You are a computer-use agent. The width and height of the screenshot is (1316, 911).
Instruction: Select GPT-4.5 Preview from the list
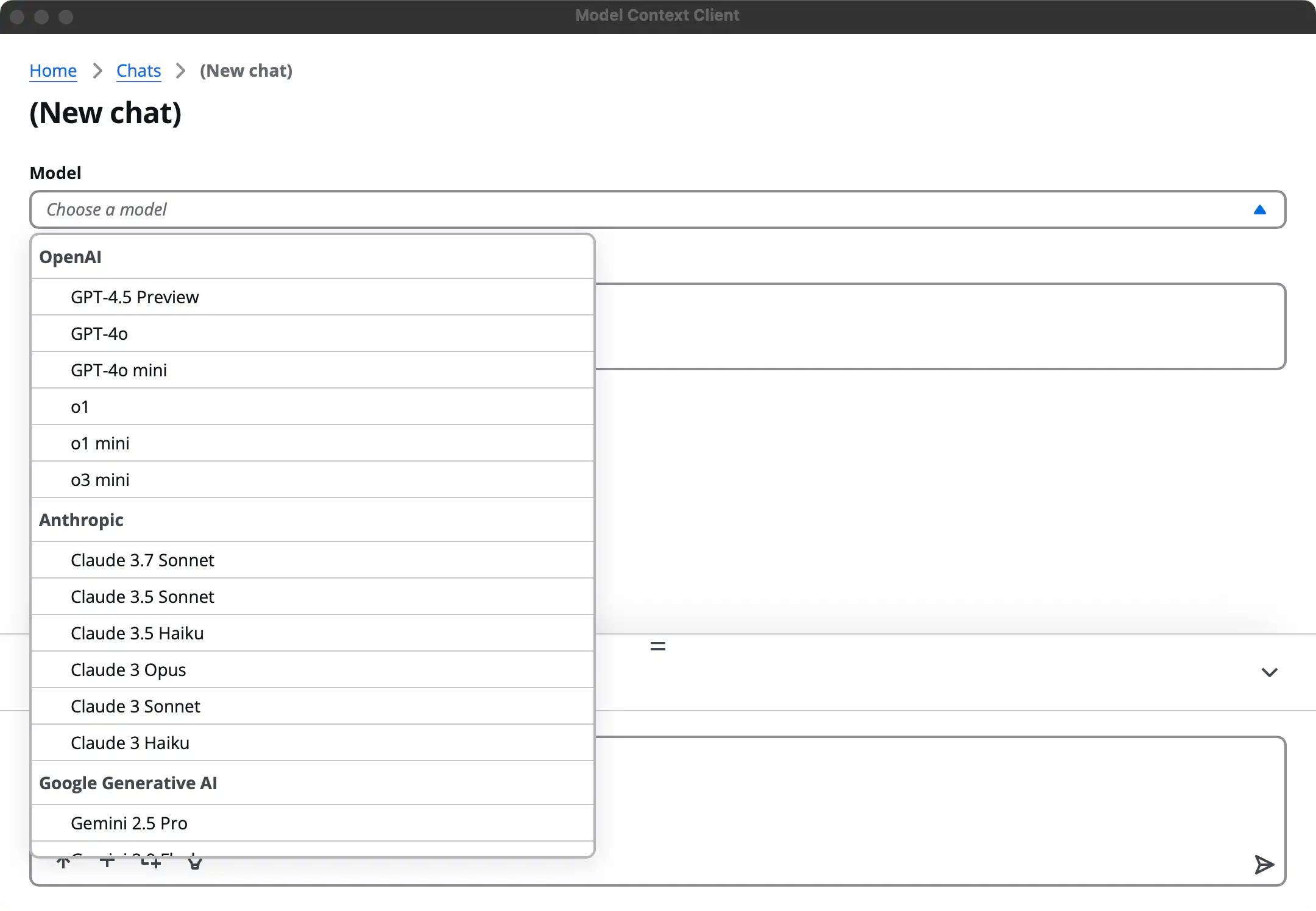[135, 297]
